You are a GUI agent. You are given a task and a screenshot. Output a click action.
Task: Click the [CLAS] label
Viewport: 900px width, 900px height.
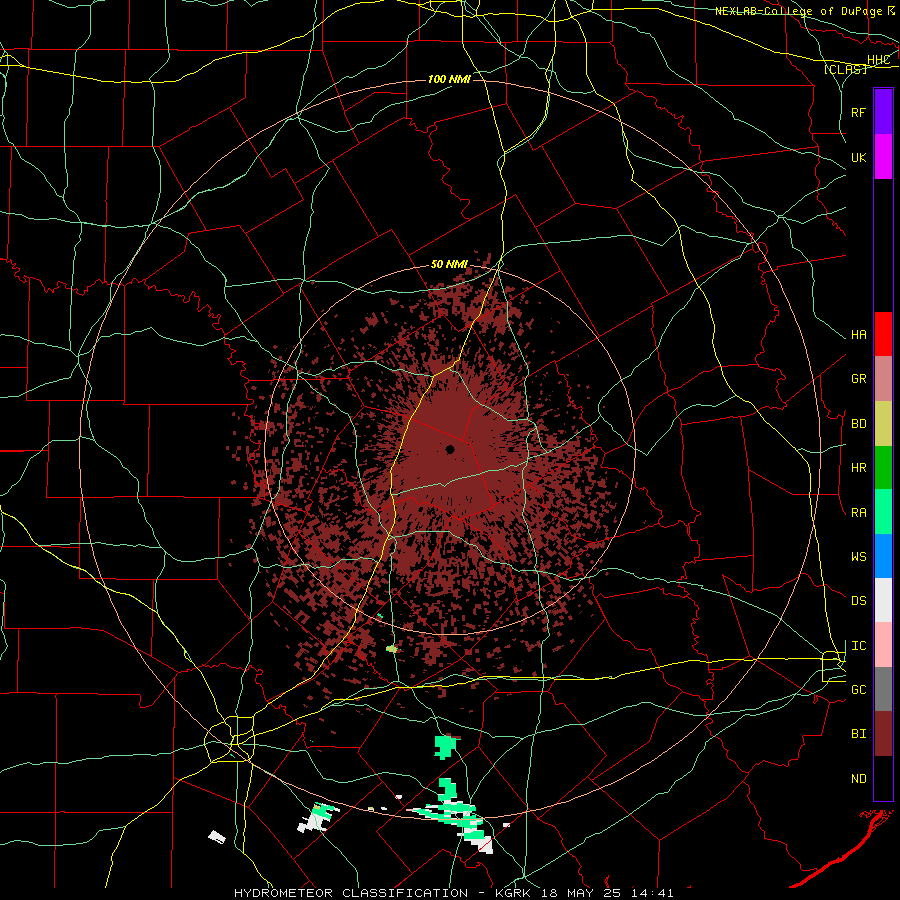pyautogui.click(x=845, y=69)
